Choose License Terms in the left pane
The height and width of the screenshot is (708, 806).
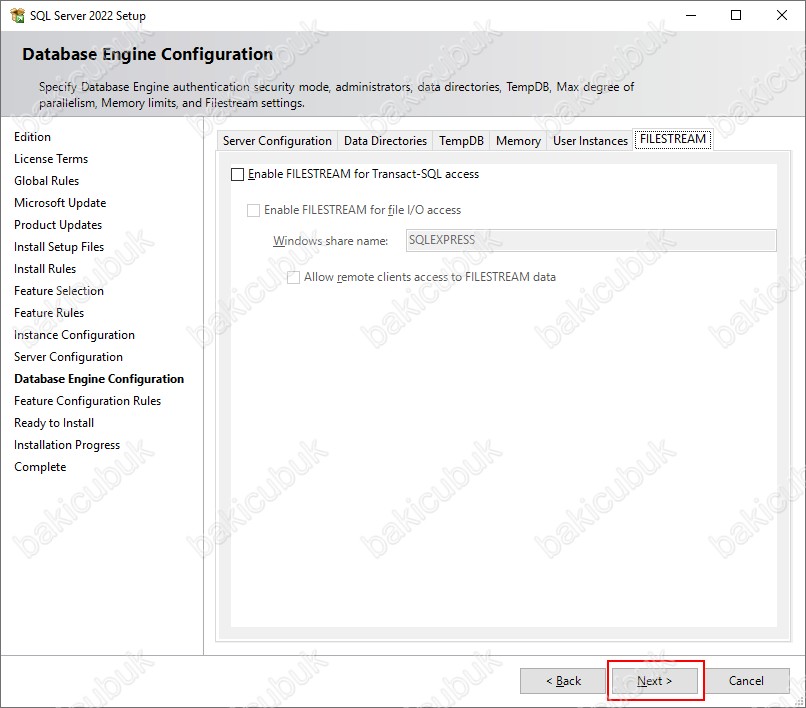pos(51,159)
